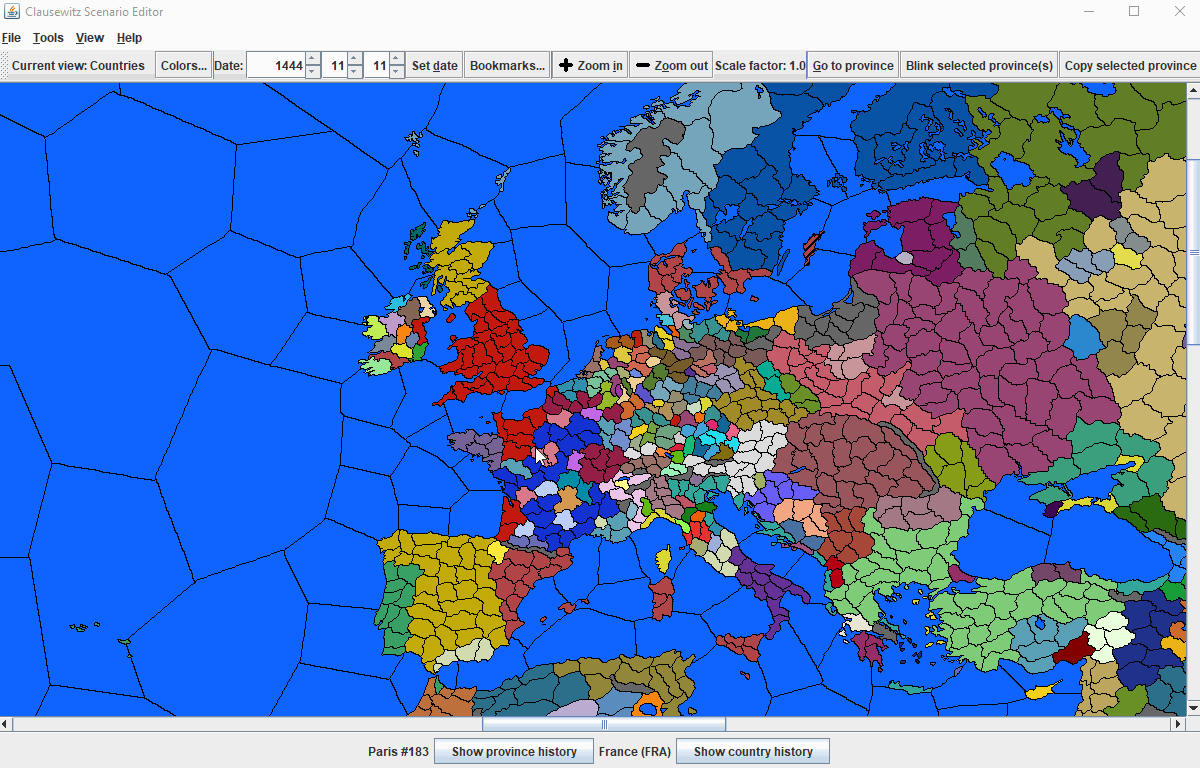Image resolution: width=1200 pixels, height=768 pixels.
Task: Click the Copy selected province button
Action: (x=1130, y=66)
